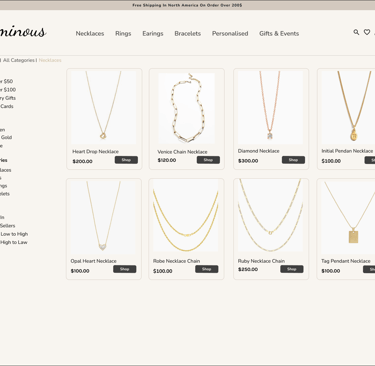Sort by price Low to High
The width and height of the screenshot is (375, 366).
click(14, 234)
